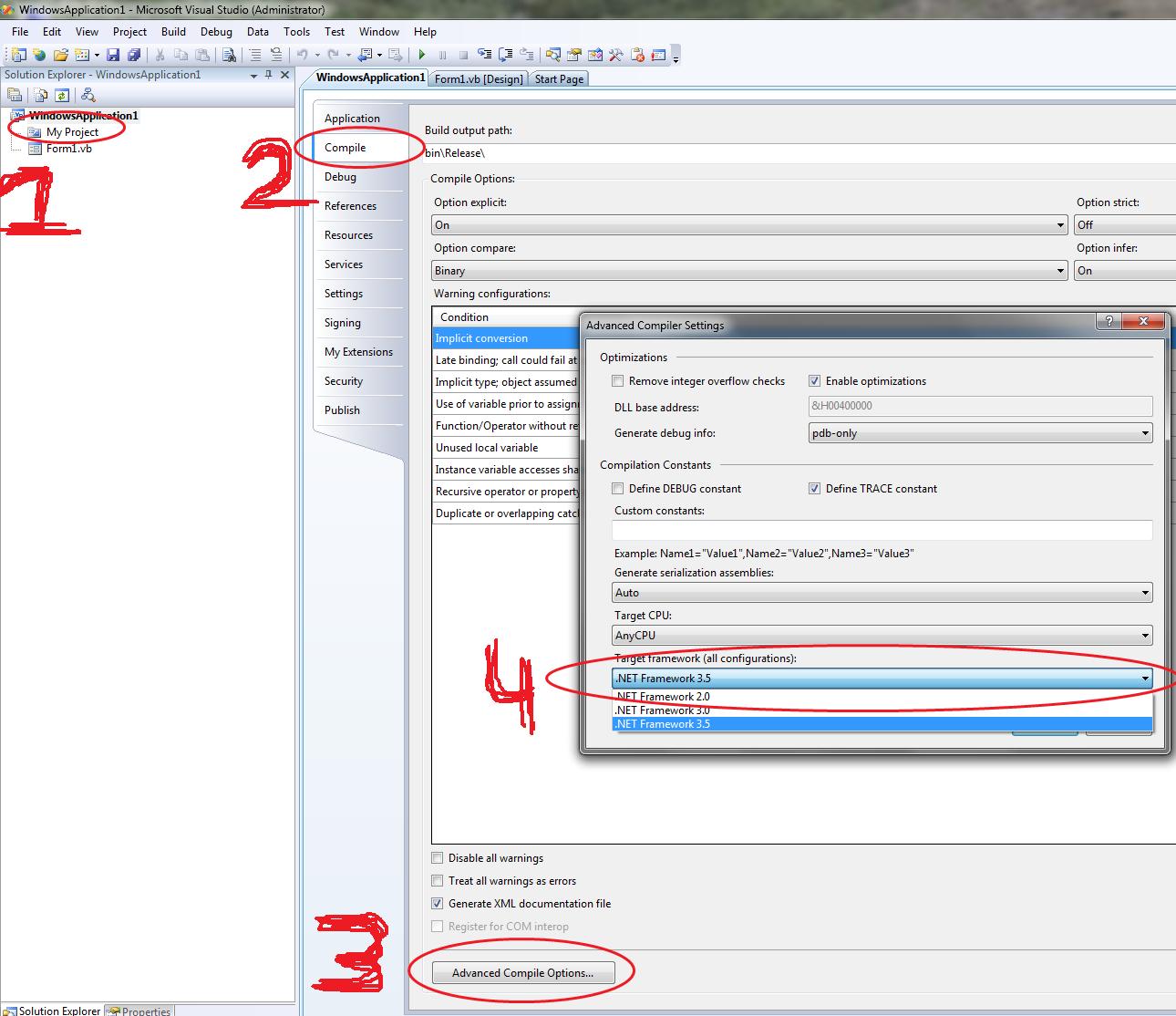Image resolution: width=1176 pixels, height=1016 pixels.
Task: Click the Save All toolbar icon
Action: point(134,55)
